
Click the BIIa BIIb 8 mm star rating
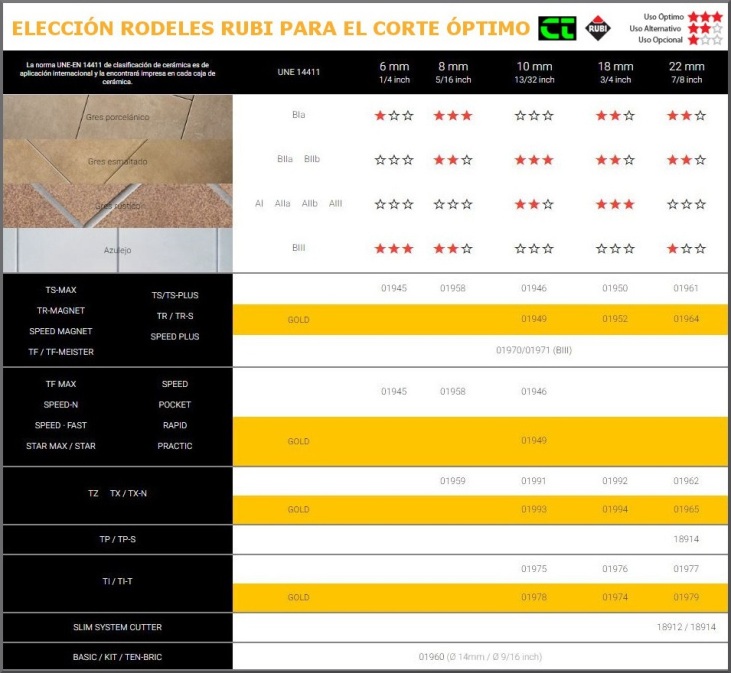(453, 160)
